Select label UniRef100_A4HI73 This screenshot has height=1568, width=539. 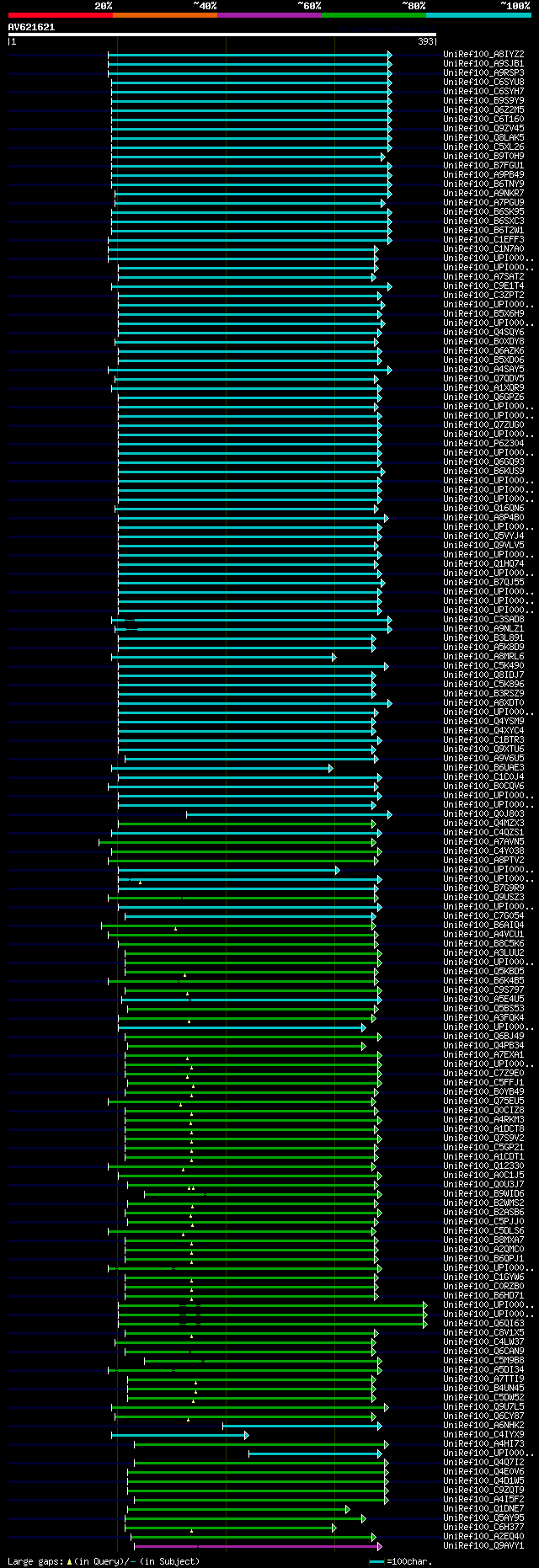pos(483,1443)
